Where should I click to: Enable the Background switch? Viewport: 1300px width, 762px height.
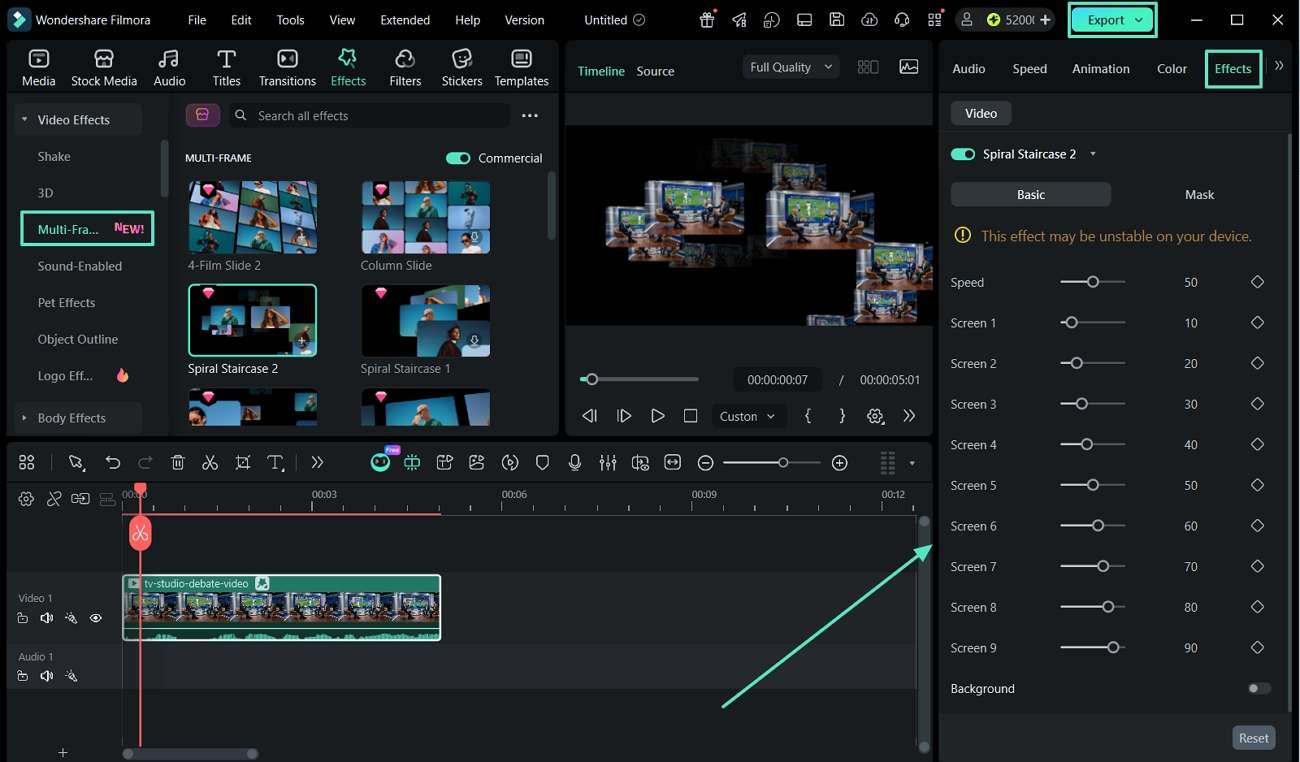[x=1259, y=688]
